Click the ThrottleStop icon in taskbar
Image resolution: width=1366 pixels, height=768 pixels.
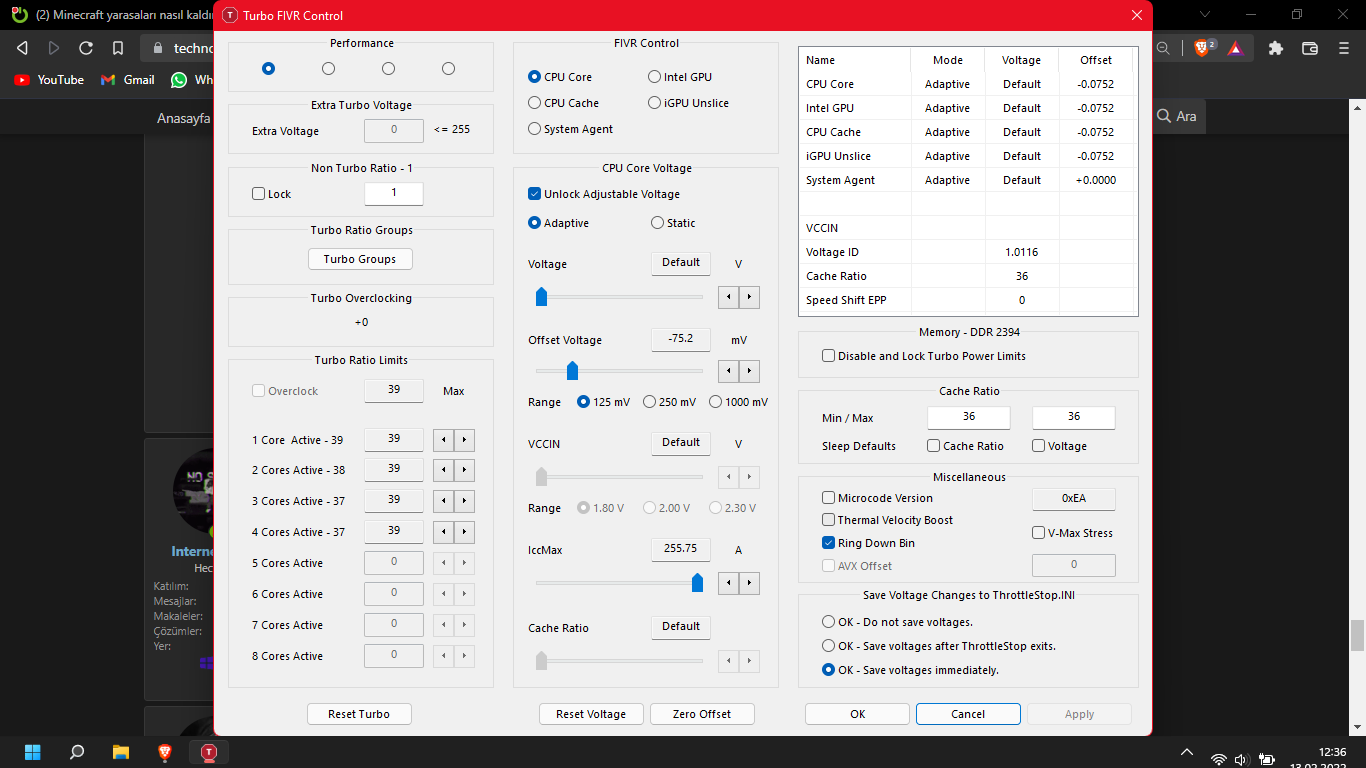click(x=209, y=752)
